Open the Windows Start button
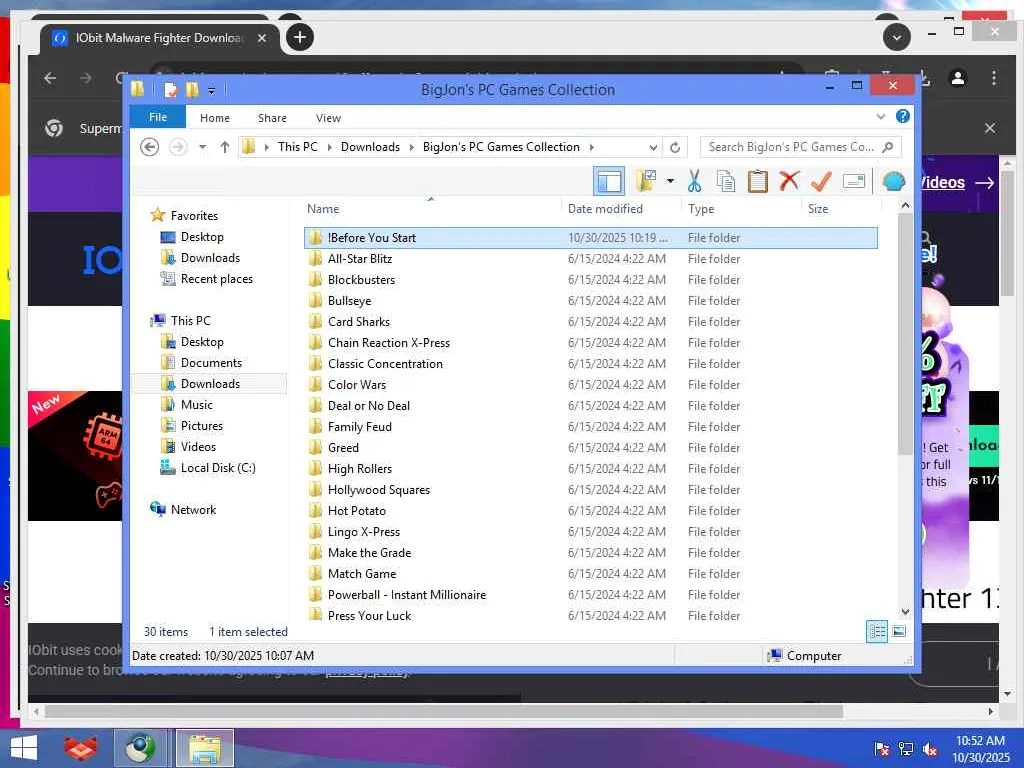The height and width of the screenshot is (768, 1024). (x=24, y=748)
